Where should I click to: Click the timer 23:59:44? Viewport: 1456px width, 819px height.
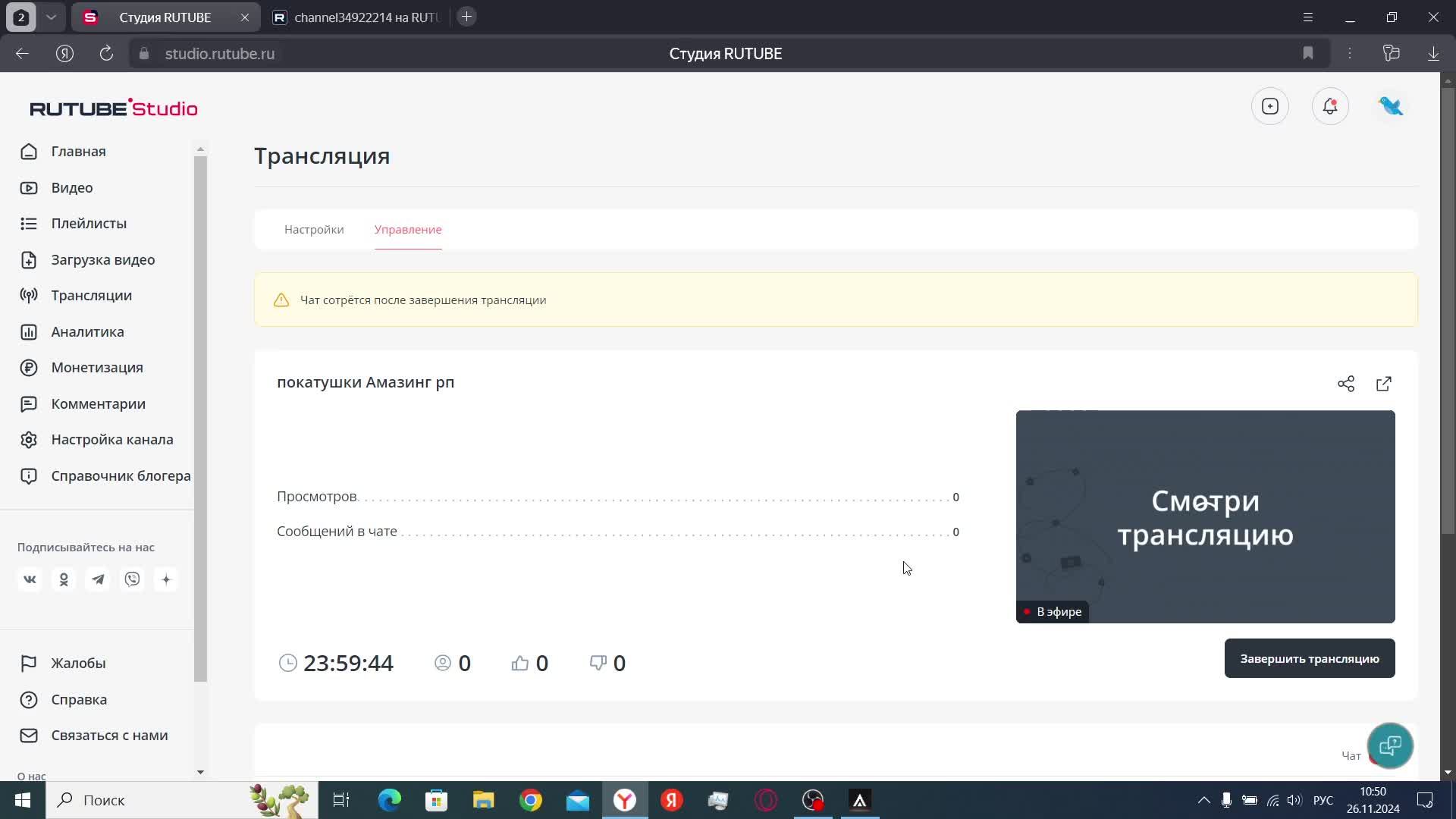[348, 664]
